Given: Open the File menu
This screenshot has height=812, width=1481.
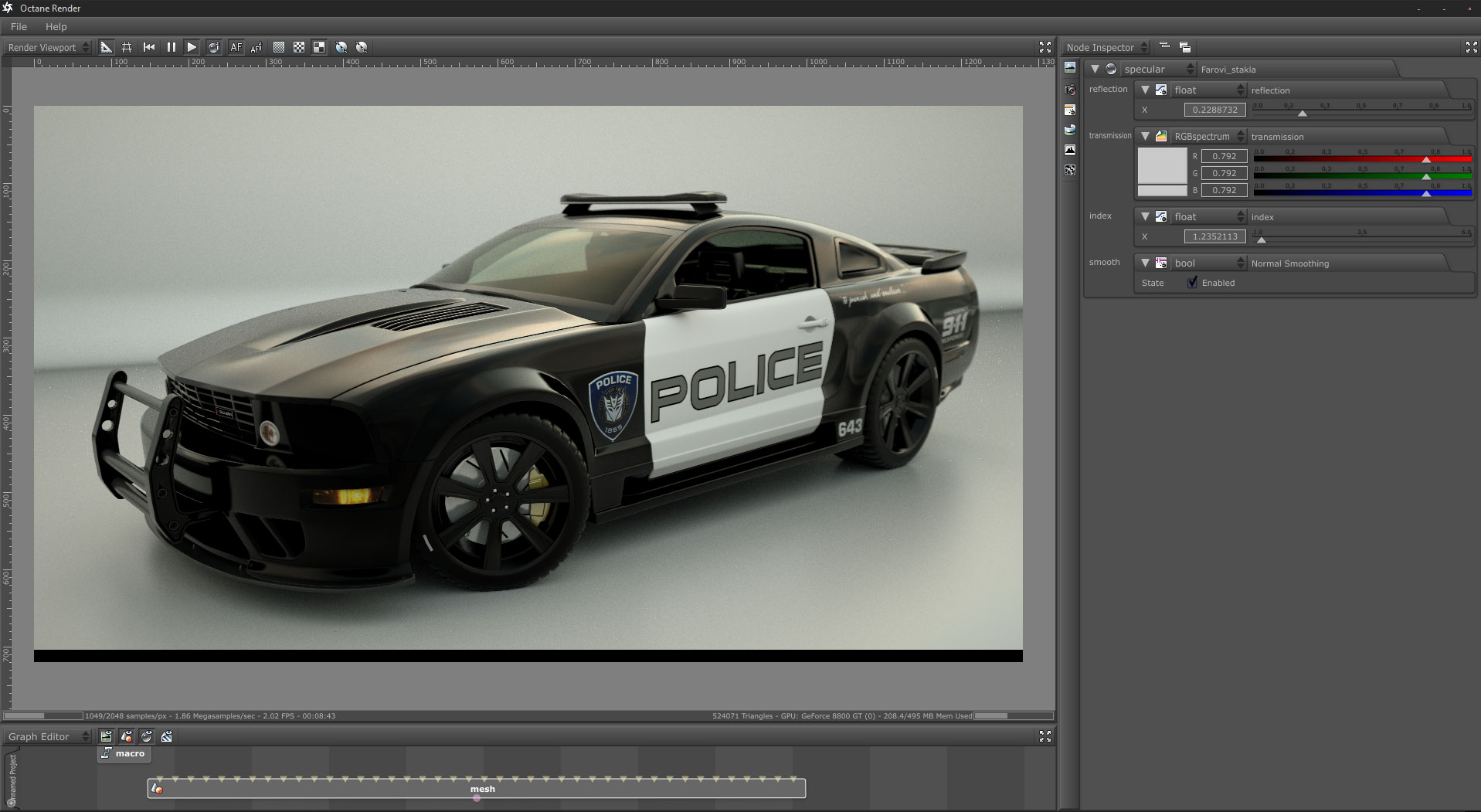Looking at the screenshot, I should 19,26.
